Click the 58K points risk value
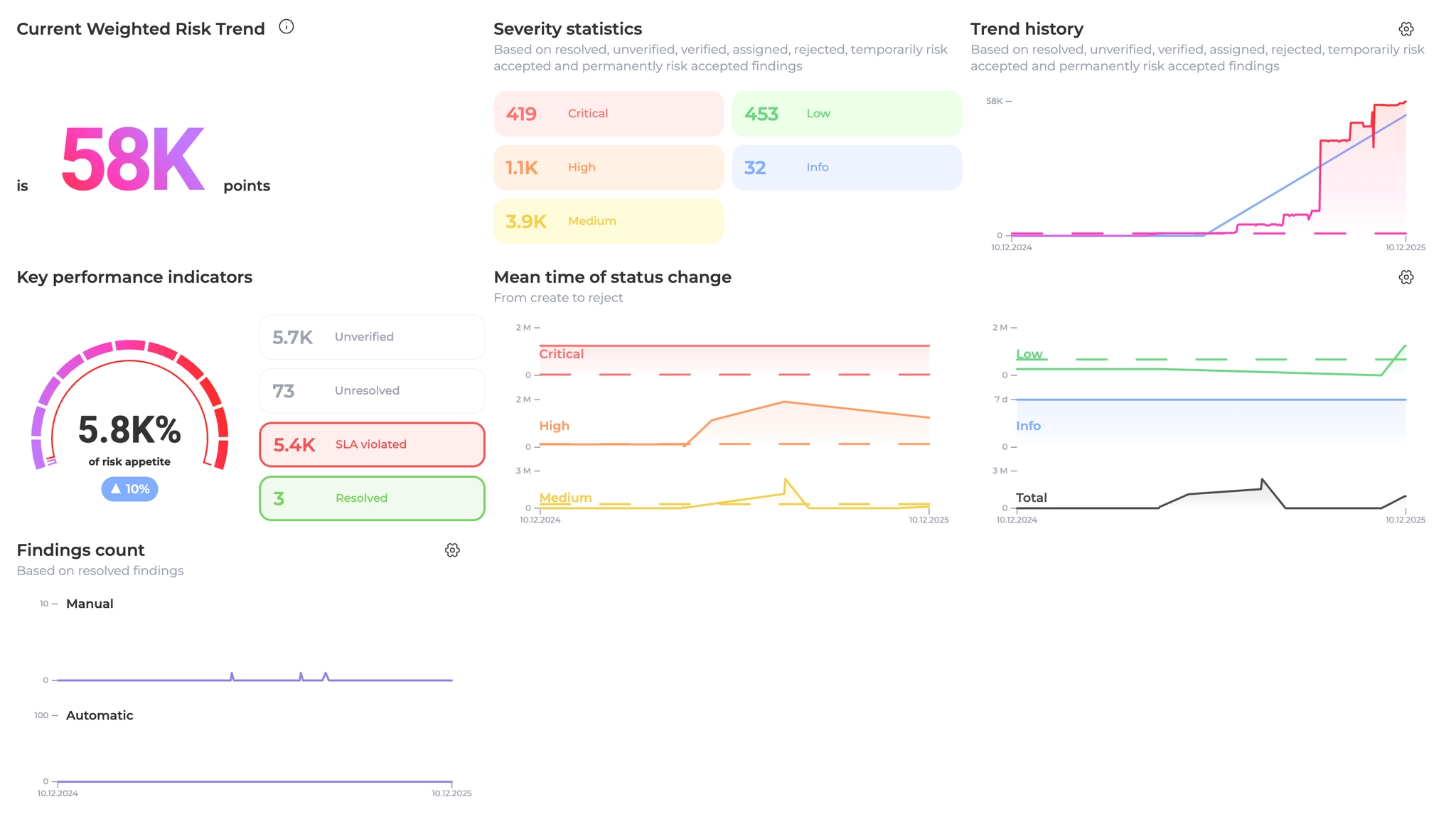1456x819 pixels. tap(133, 160)
